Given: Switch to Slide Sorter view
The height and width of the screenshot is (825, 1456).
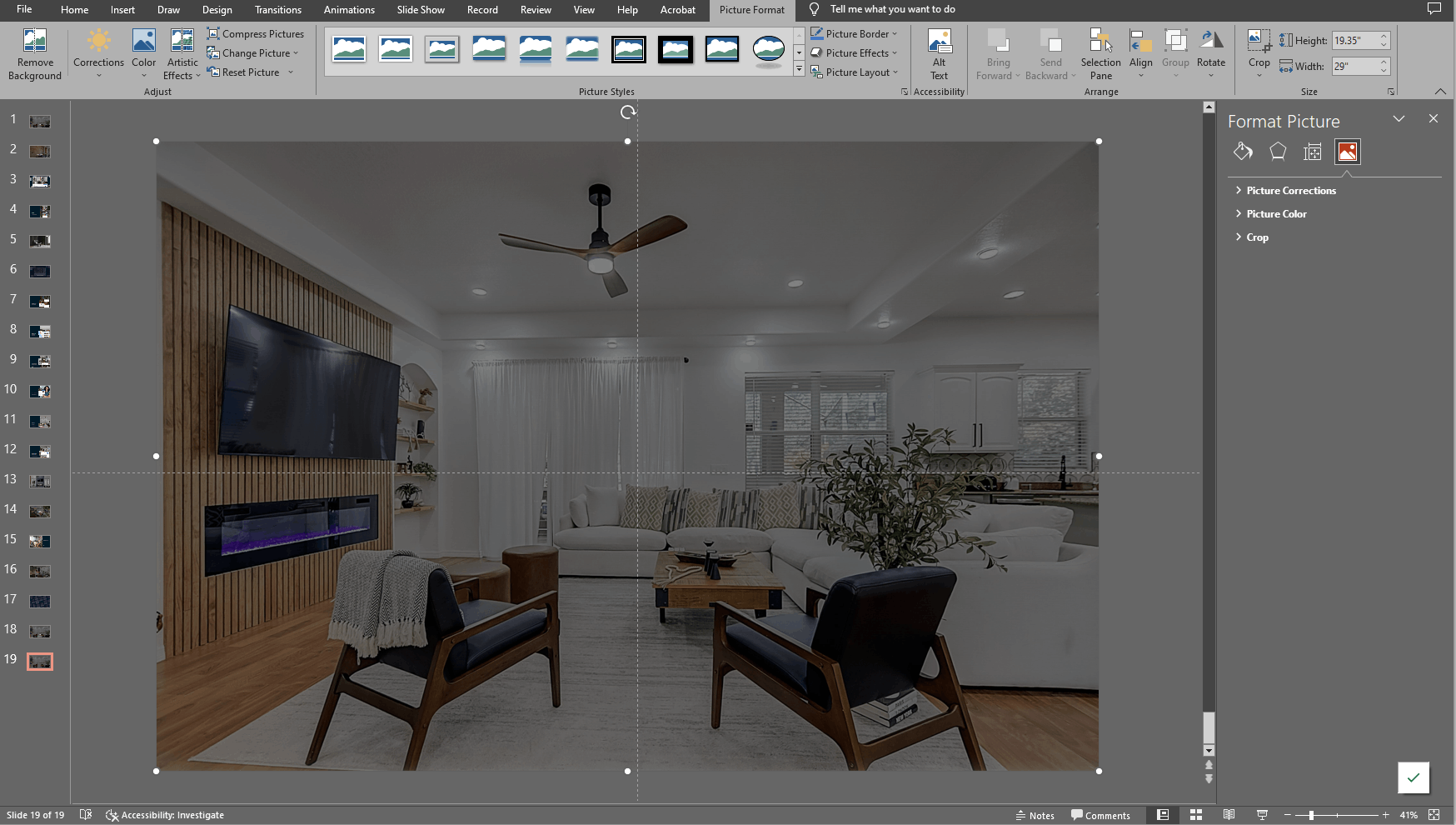Looking at the screenshot, I should click(1196, 815).
